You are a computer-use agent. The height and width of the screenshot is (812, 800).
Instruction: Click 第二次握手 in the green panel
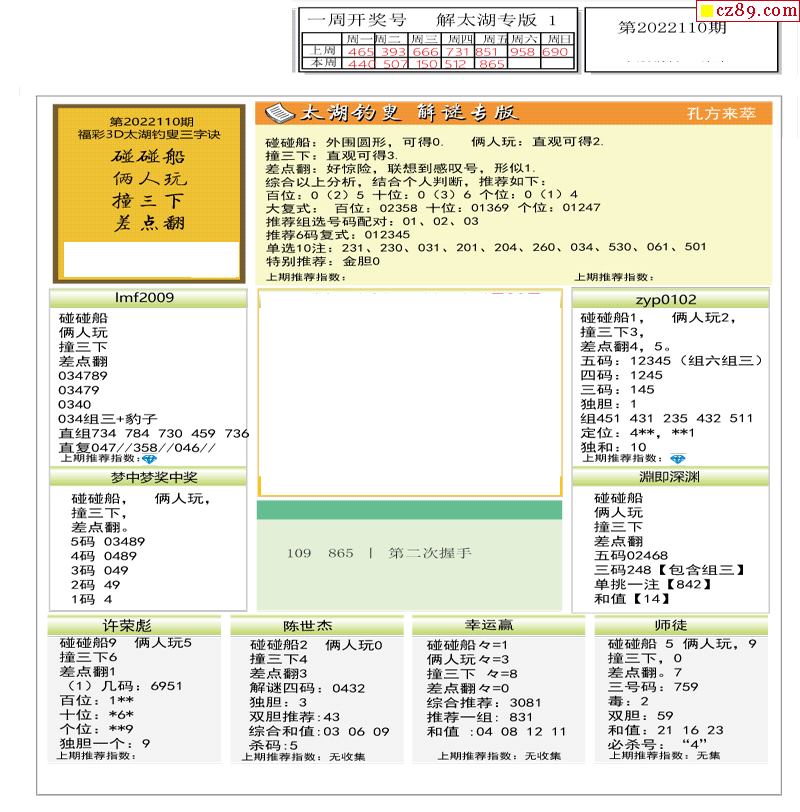pos(430,553)
